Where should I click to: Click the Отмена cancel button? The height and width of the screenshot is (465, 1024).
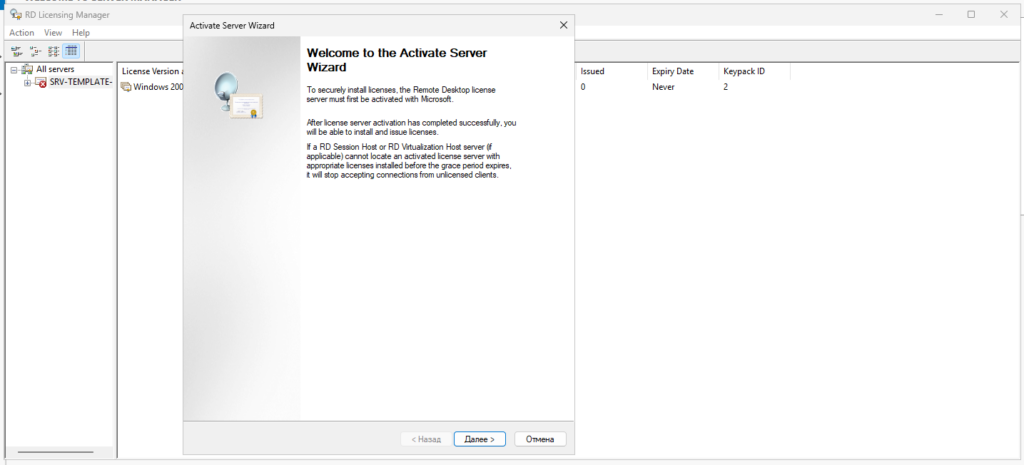click(540, 440)
